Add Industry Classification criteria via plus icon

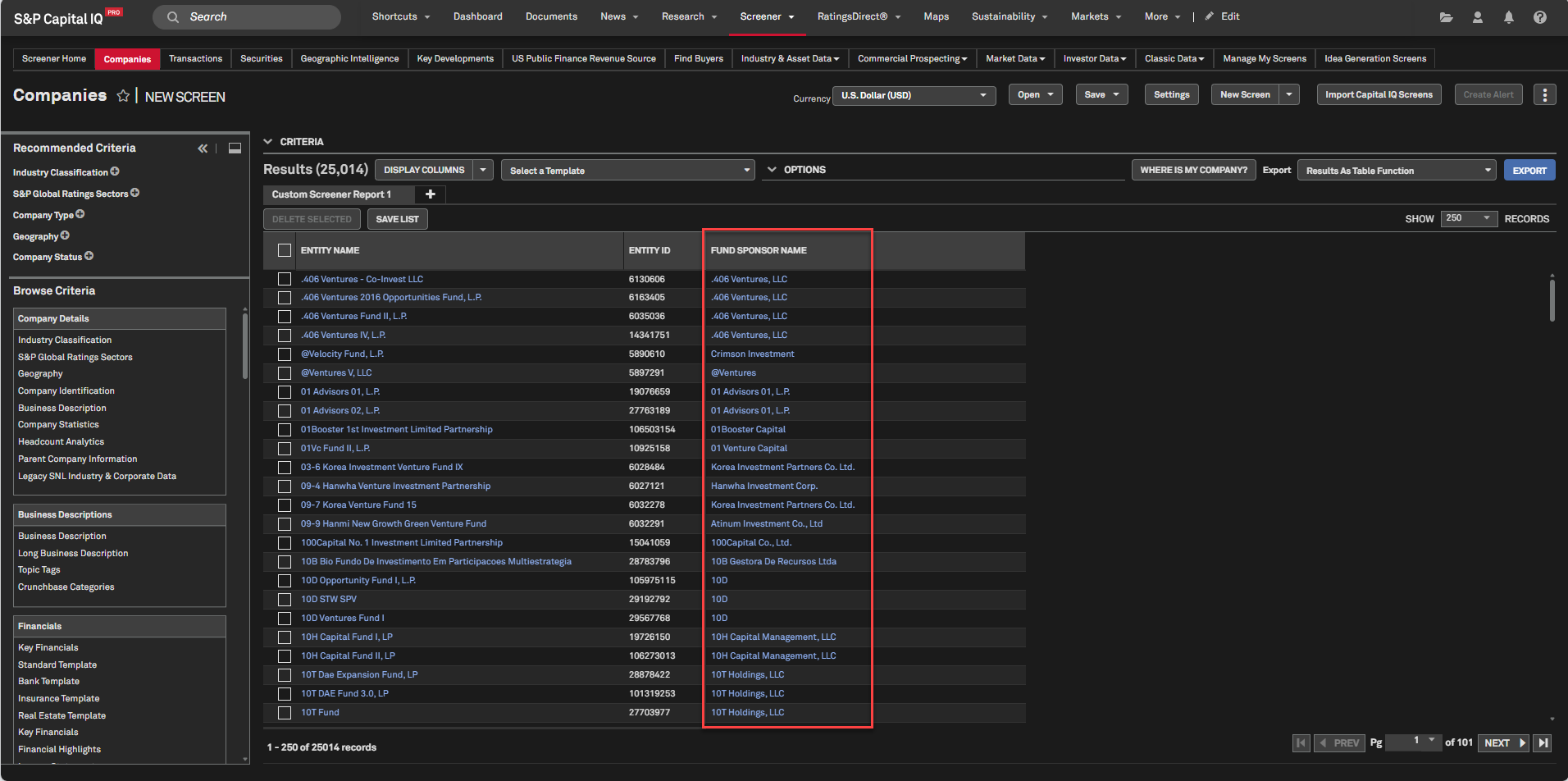tap(115, 171)
